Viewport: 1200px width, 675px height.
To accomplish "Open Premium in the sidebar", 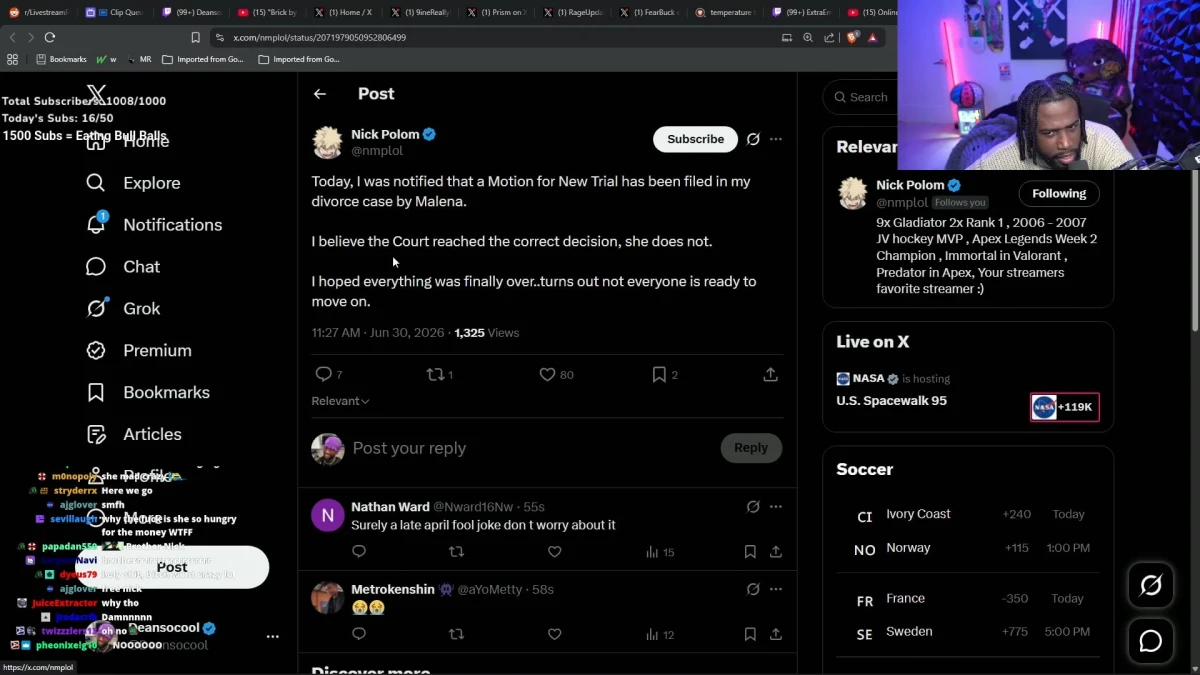I will pos(139,351).
